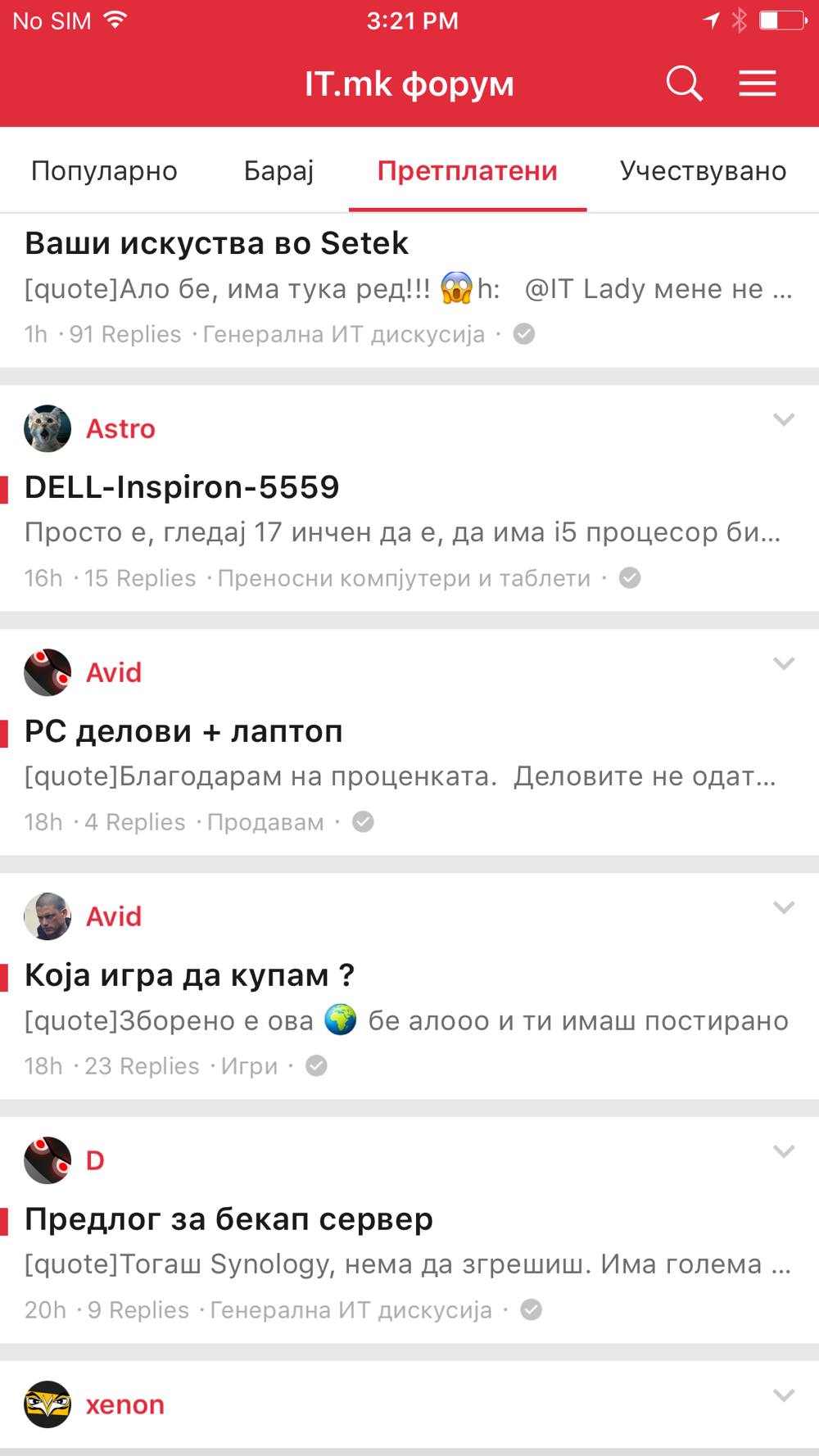Open thread Ваши искуства во Setek
Viewport: 819px width, 1456px height.
tap(216, 243)
